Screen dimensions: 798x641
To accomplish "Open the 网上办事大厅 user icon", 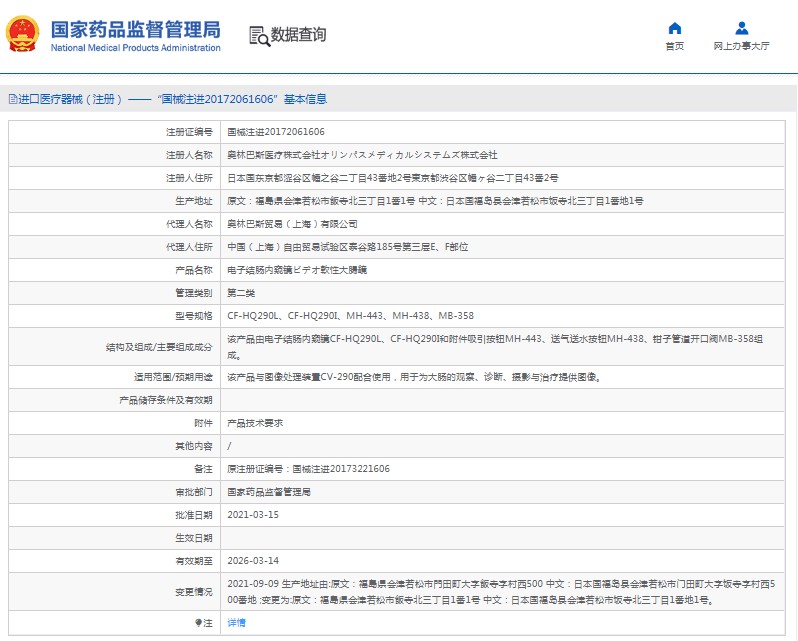I will (742, 28).
